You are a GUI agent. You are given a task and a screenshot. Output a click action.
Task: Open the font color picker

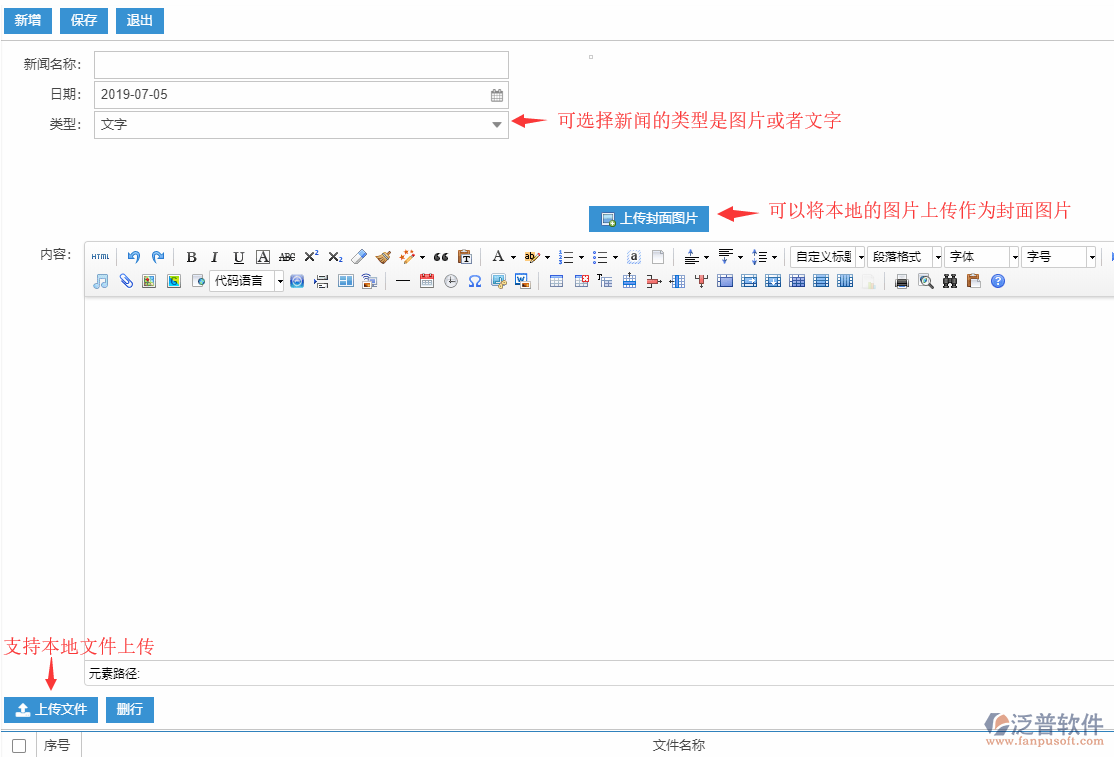[x=498, y=256]
